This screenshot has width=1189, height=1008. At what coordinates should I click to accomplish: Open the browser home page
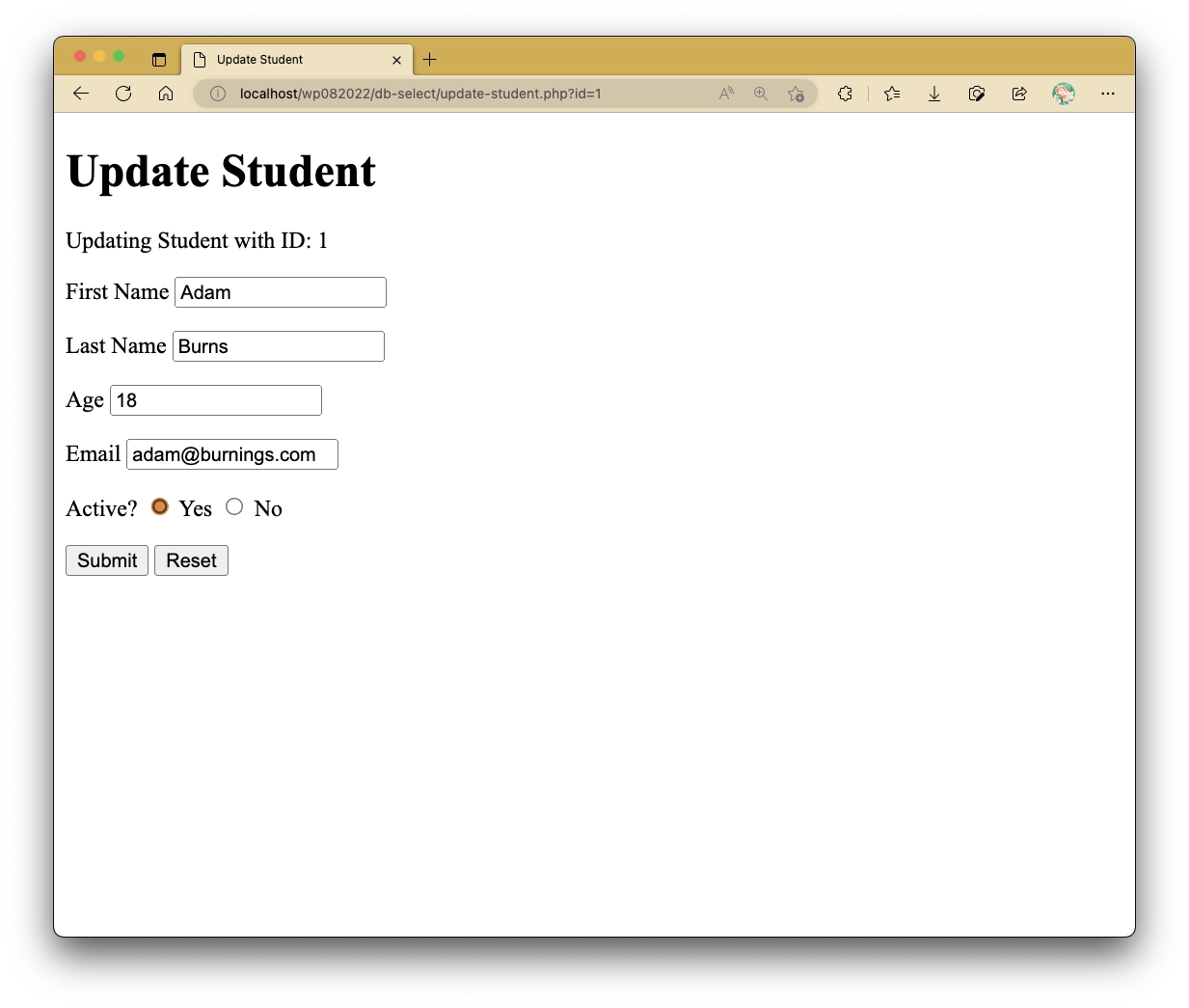point(166,94)
